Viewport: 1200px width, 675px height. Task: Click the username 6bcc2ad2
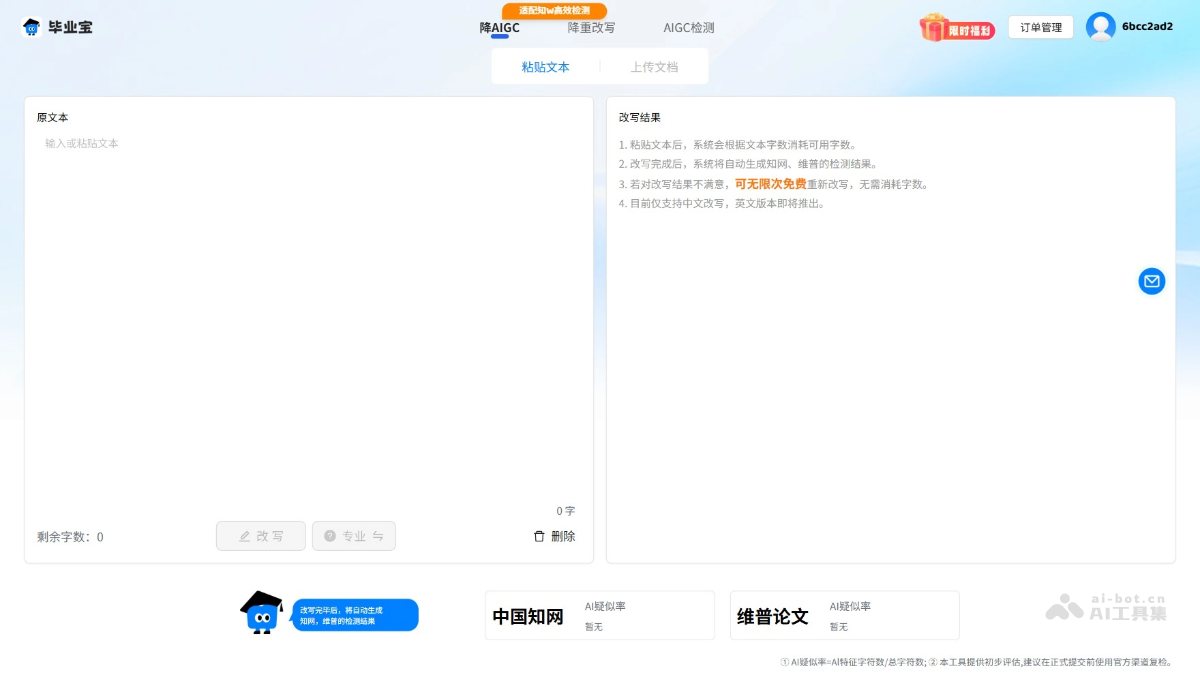click(x=1147, y=27)
